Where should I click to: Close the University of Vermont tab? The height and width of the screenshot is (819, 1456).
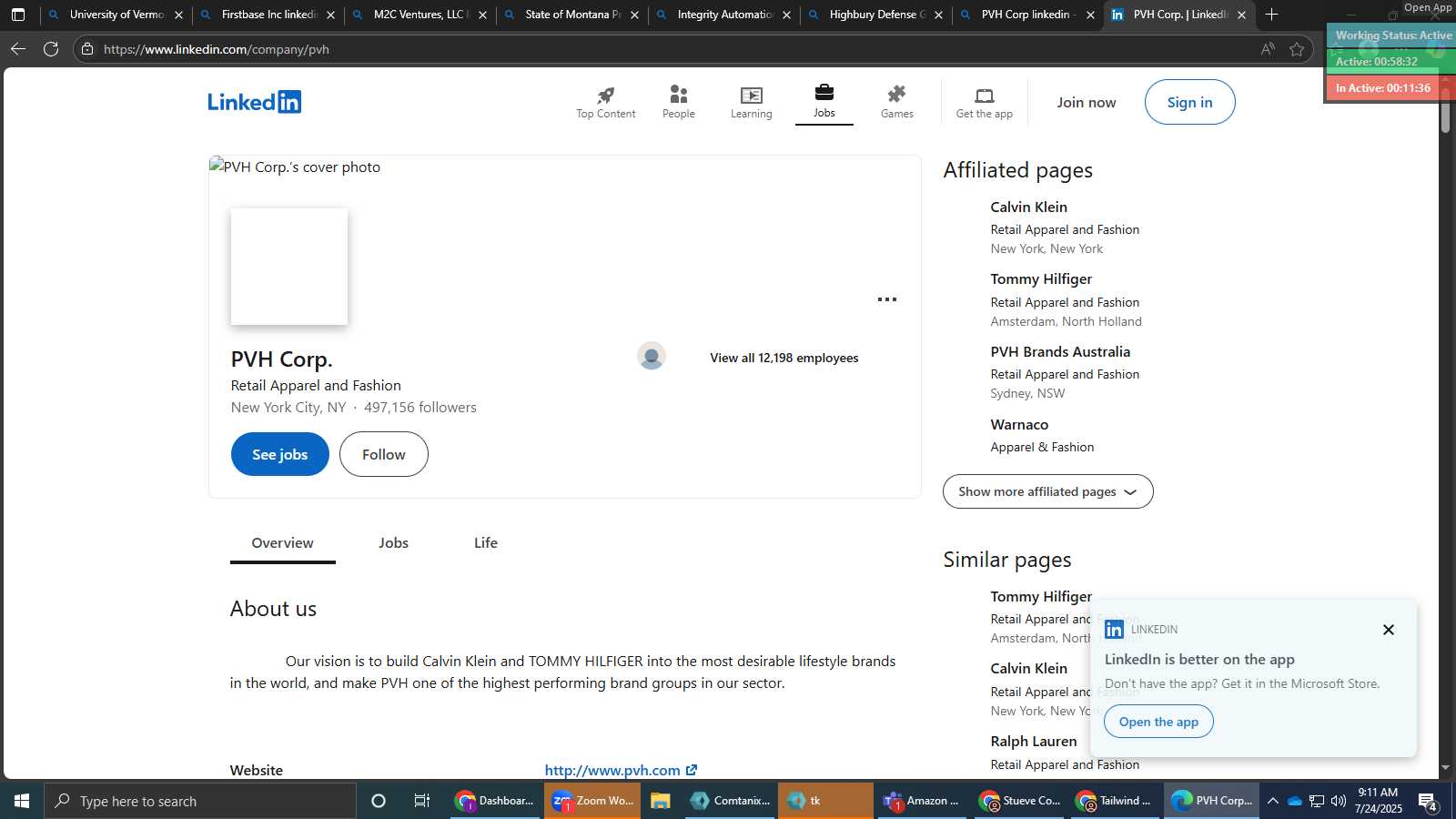[x=178, y=15]
